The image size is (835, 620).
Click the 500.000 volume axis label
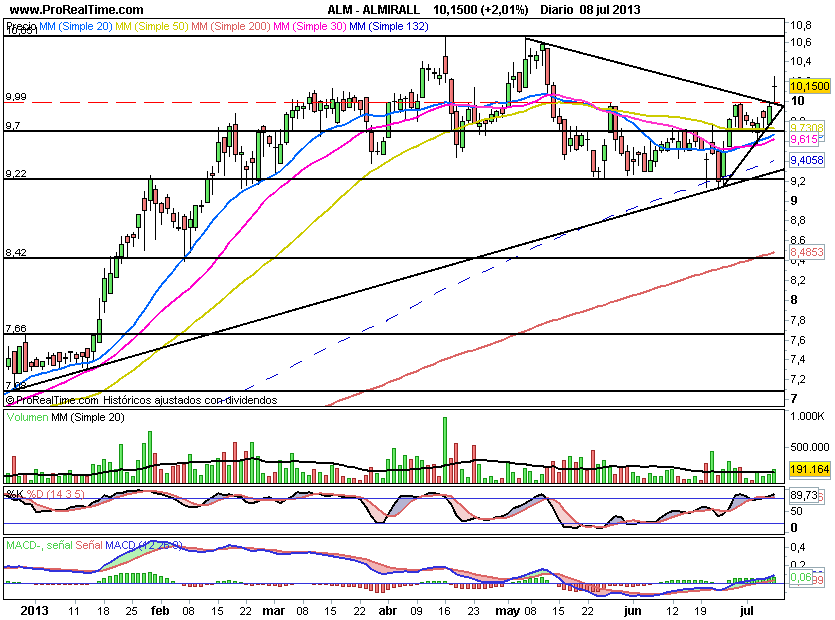[809, 447]
